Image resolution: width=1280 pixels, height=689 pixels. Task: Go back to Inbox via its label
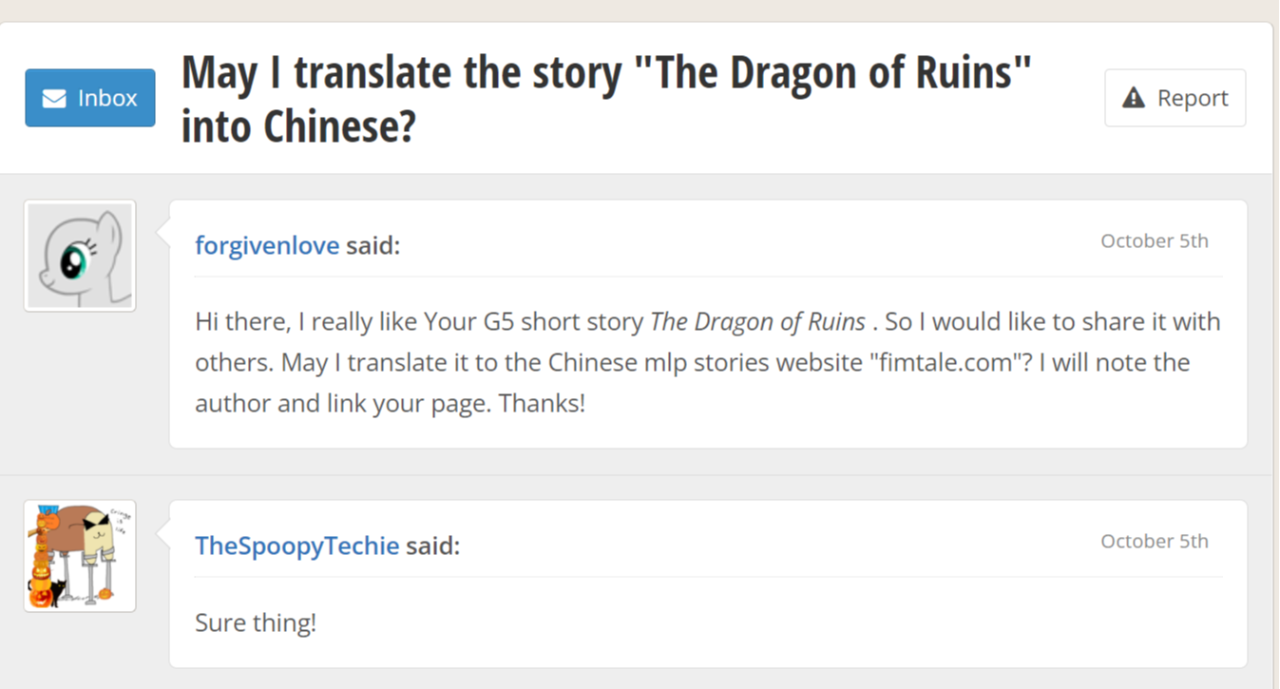(107, 99)
